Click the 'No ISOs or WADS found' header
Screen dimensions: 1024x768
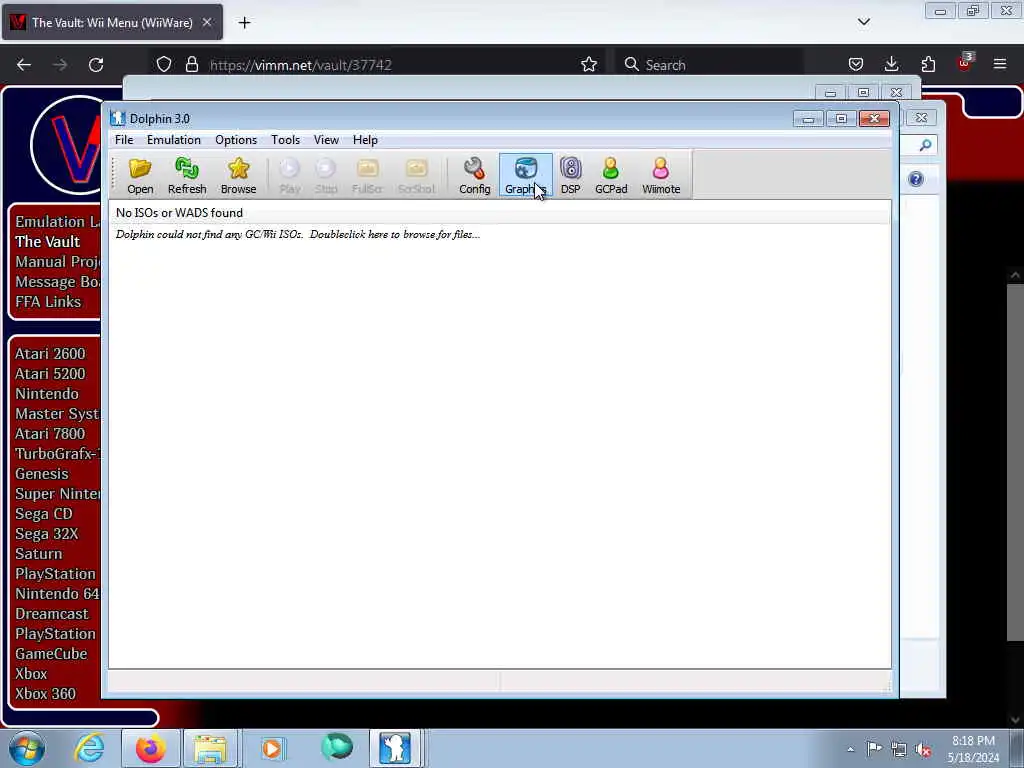179,213
